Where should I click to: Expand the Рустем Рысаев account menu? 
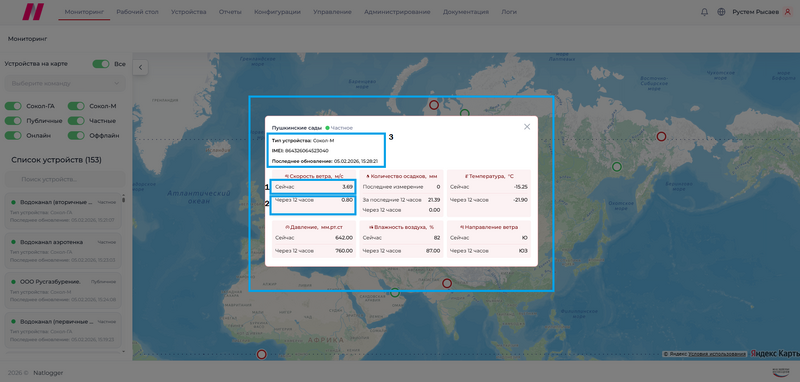tap(755, 12)
